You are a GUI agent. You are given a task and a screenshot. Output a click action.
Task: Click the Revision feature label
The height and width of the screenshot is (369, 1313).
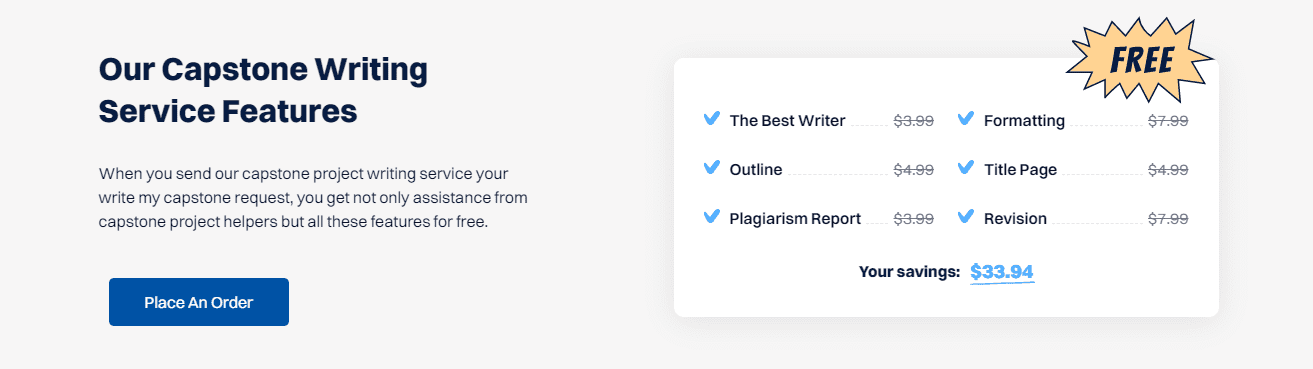click(1015, 219)
